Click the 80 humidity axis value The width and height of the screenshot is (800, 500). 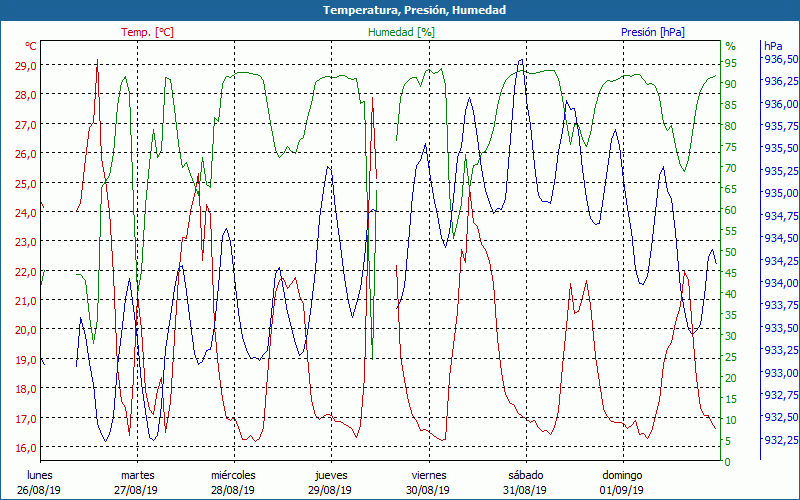(731, 126)
